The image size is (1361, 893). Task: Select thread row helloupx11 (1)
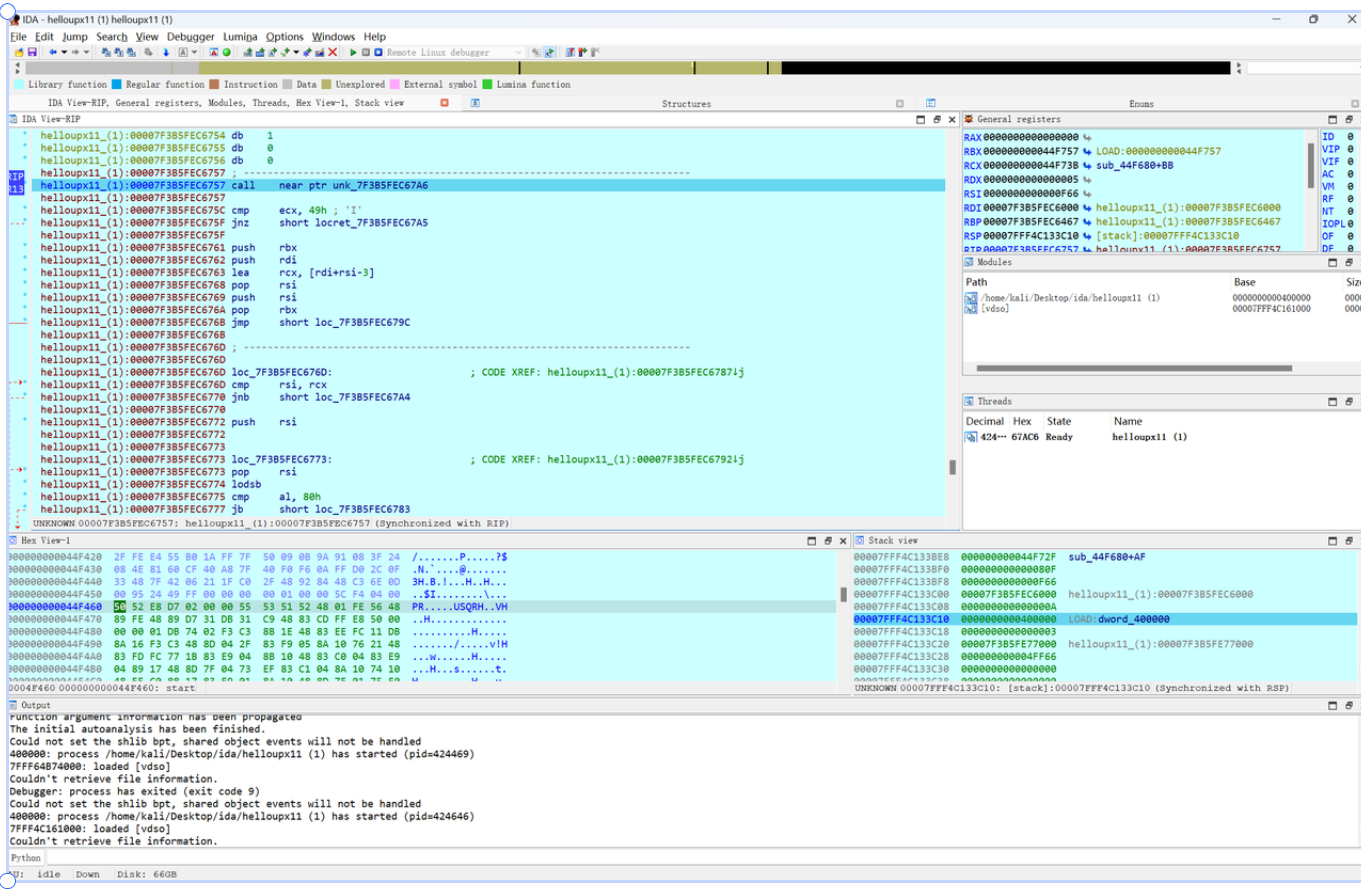[1161, 437]
